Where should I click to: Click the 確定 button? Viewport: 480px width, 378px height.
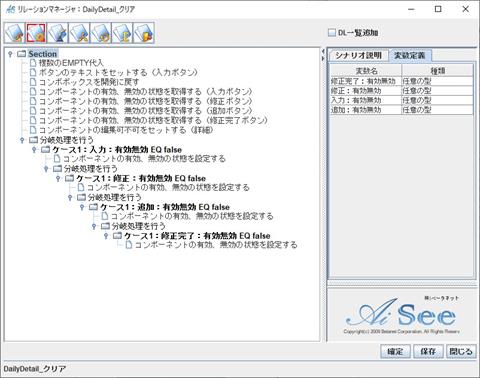(395, 351)
